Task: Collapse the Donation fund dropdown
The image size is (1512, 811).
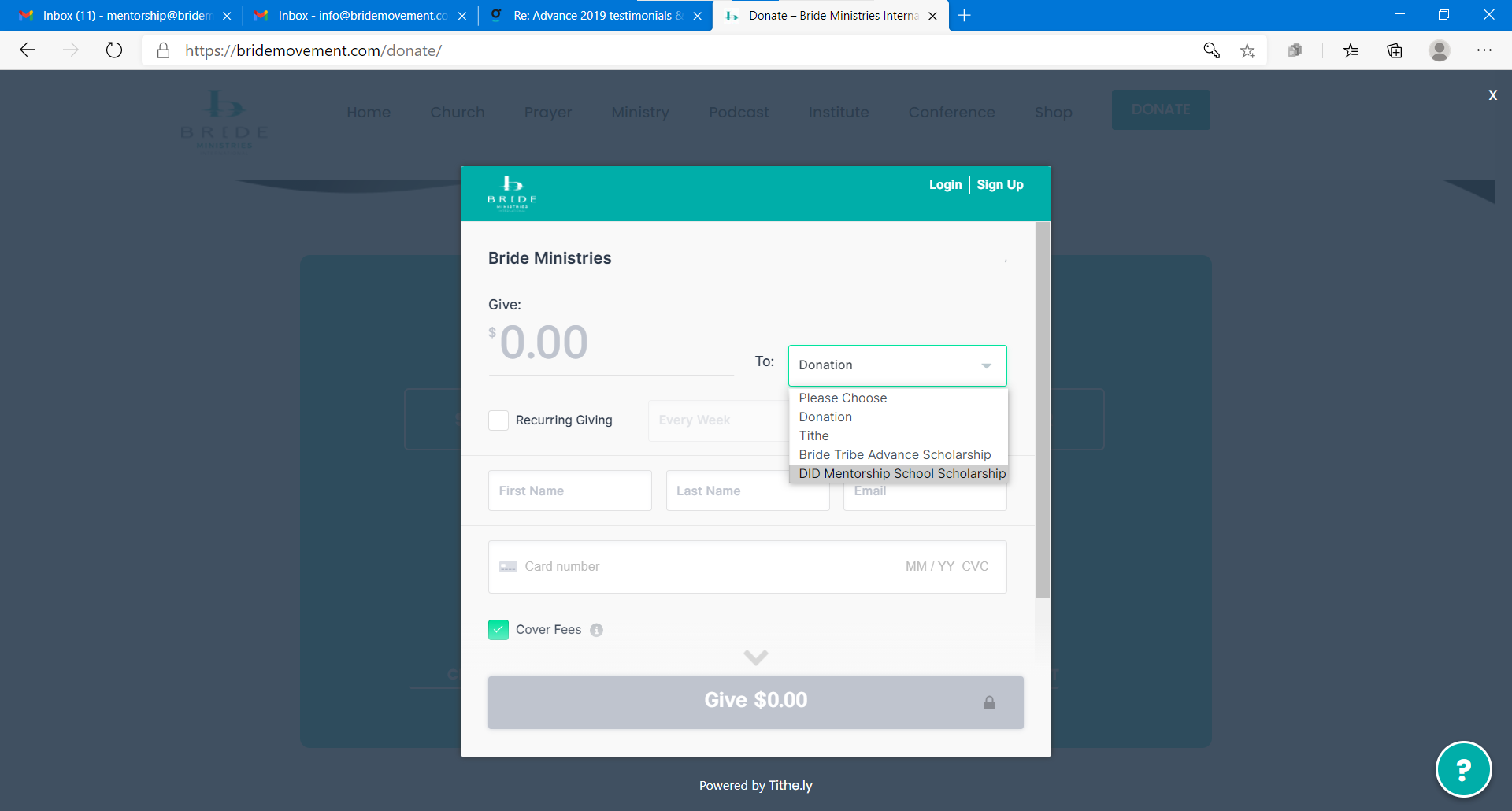Action: coord(897,365)
